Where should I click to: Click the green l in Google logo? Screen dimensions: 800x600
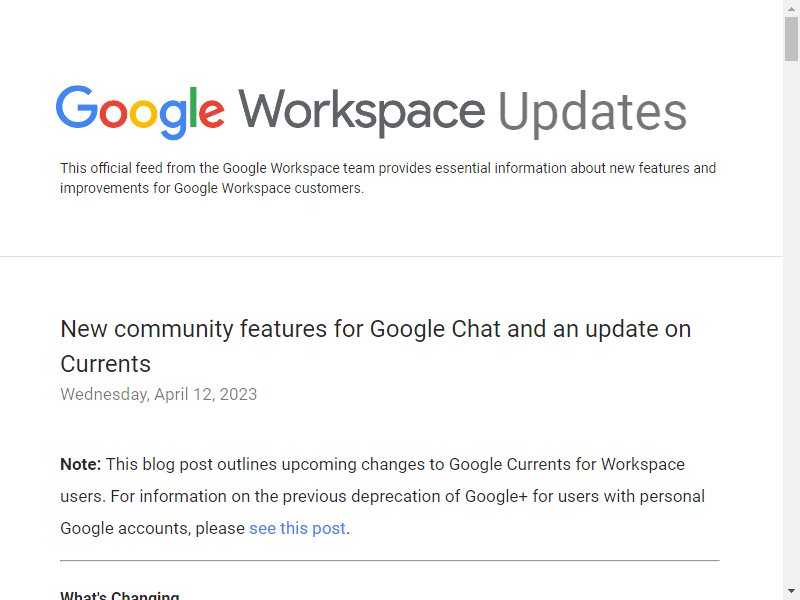click(x=193, y=107)
